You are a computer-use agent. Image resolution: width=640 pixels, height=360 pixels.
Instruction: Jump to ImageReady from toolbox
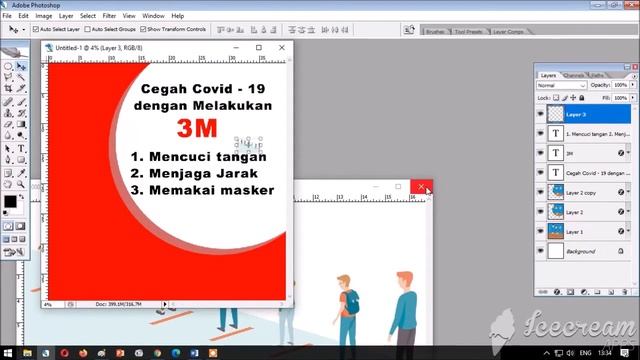14,253
